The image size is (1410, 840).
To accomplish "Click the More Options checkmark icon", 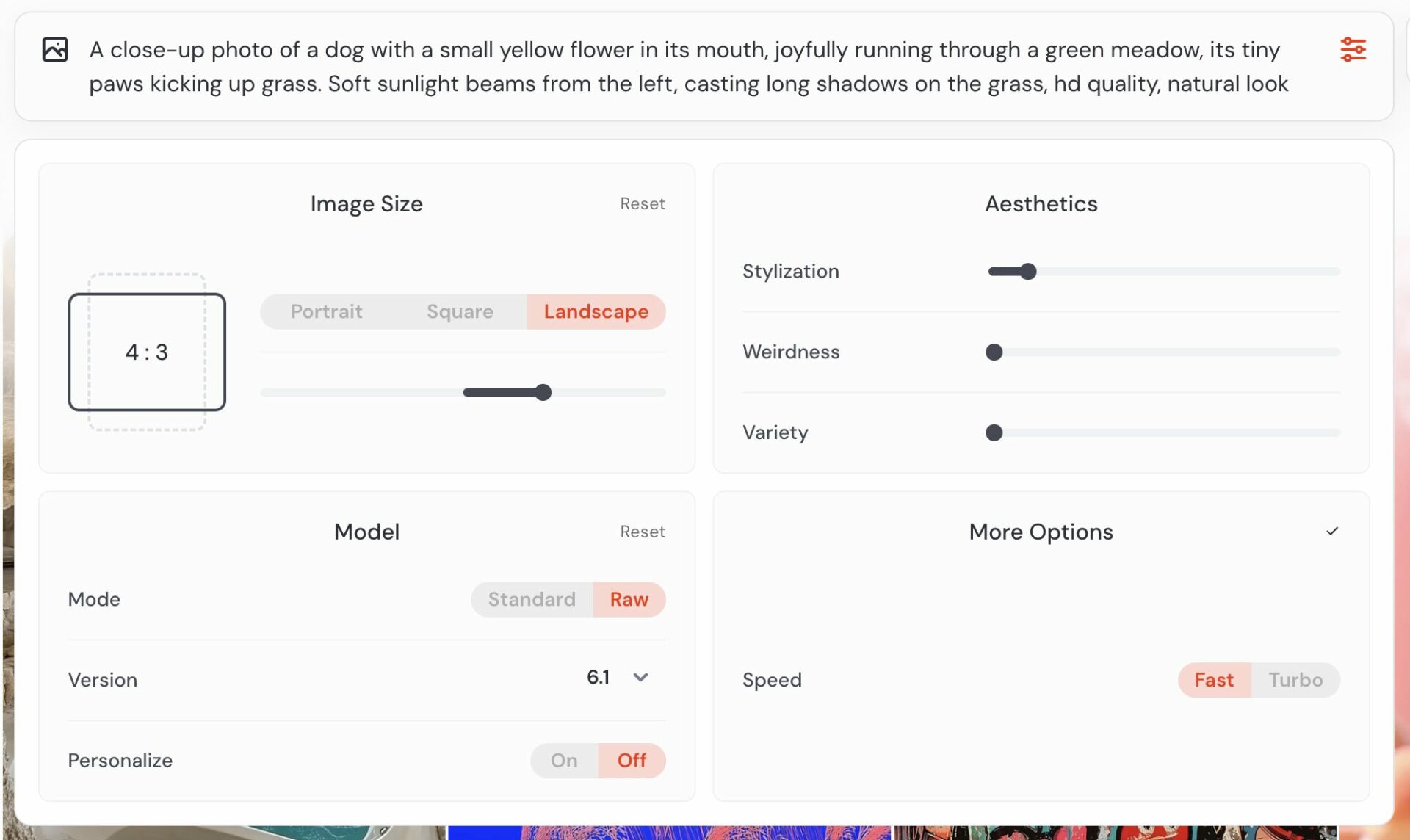I will [x=1332, y=531].
